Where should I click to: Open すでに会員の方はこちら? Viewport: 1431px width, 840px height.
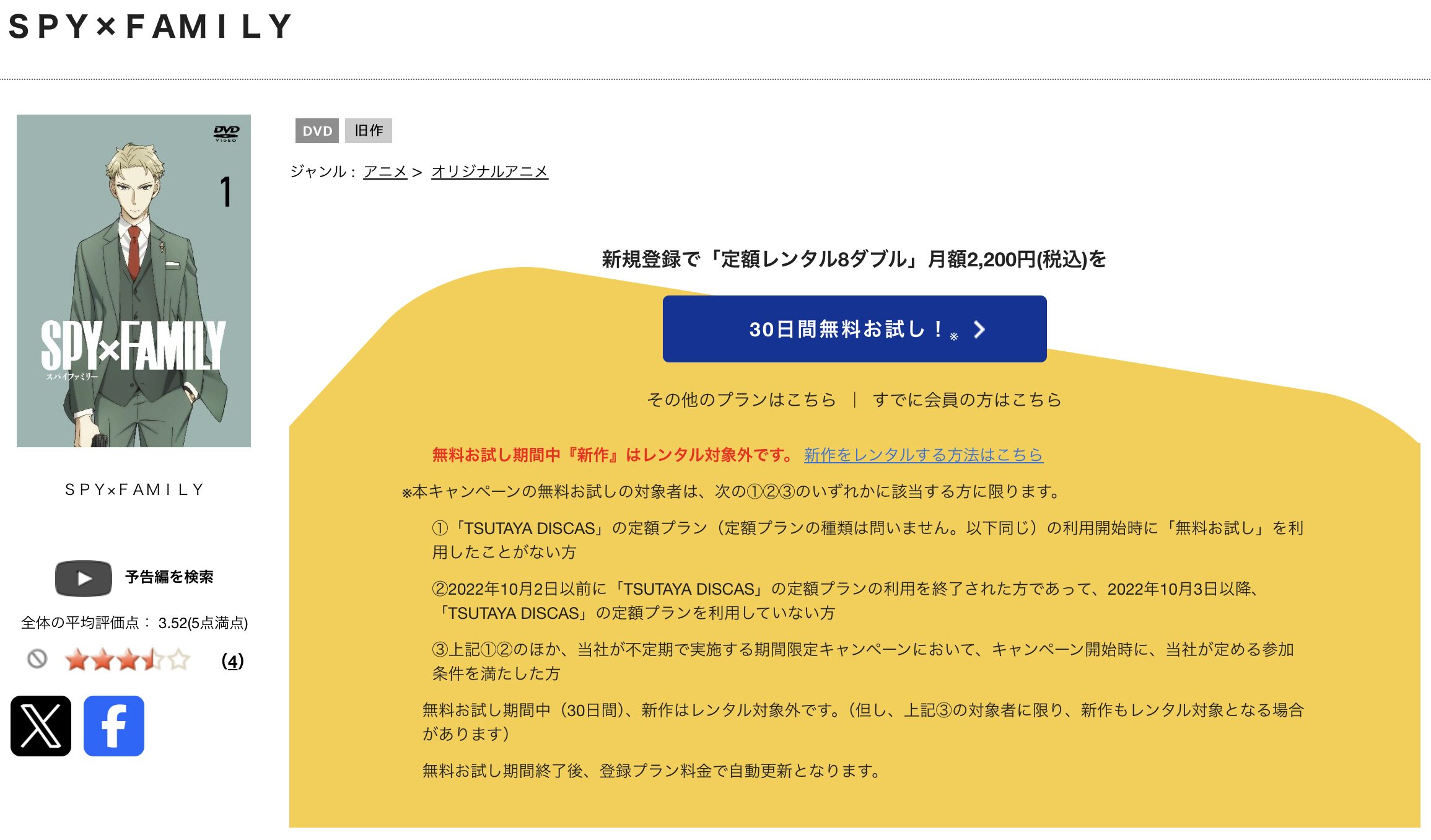966,400
